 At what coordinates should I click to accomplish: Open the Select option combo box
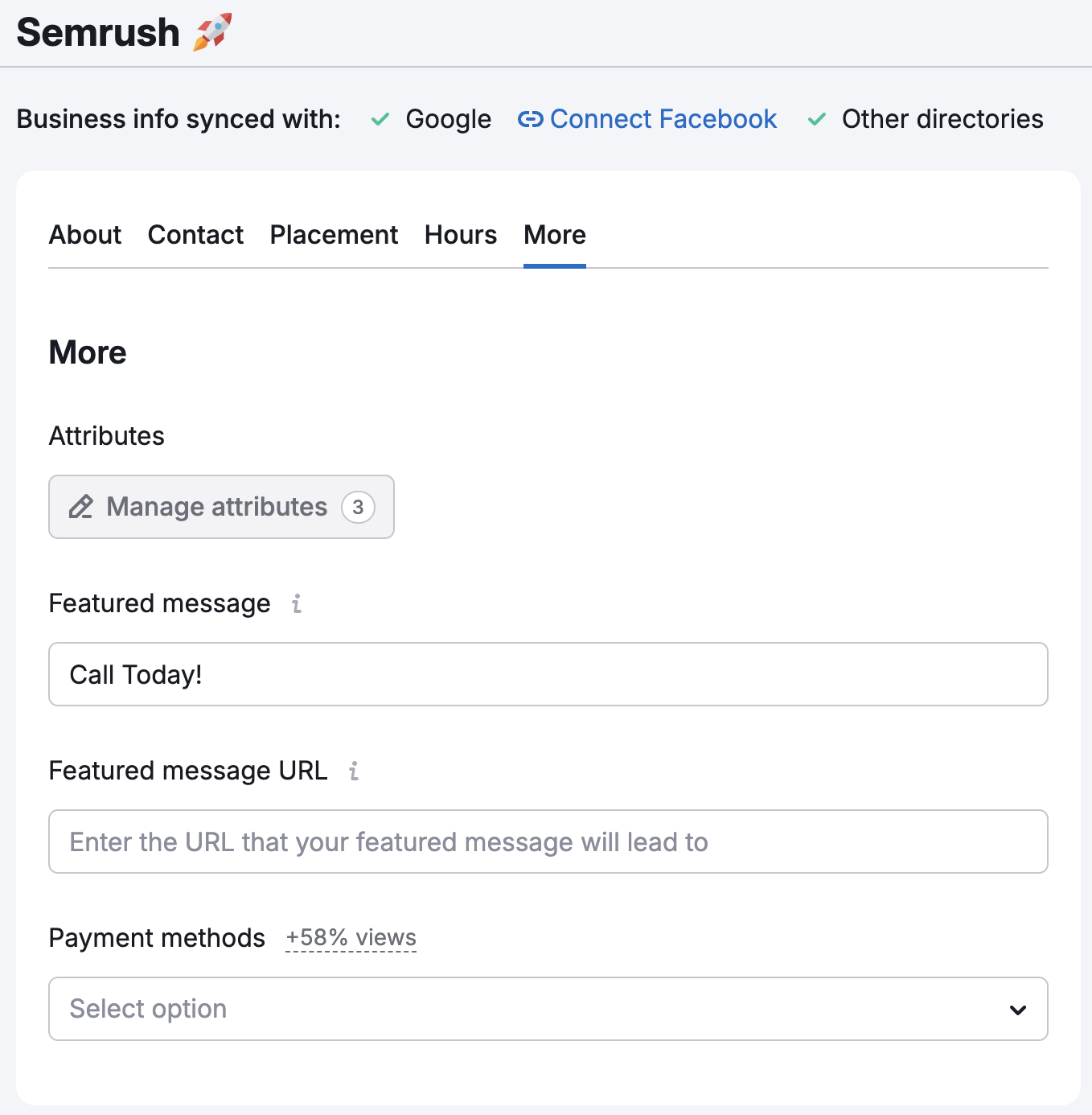(x=531, y=1009)
